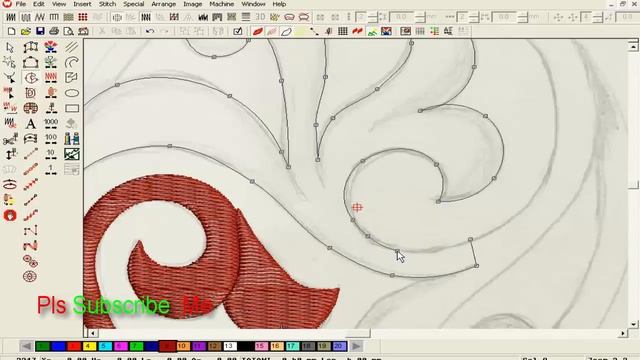
Task: Click the Travel by 100 stitches icon
Action: click(x=51, y=139)
